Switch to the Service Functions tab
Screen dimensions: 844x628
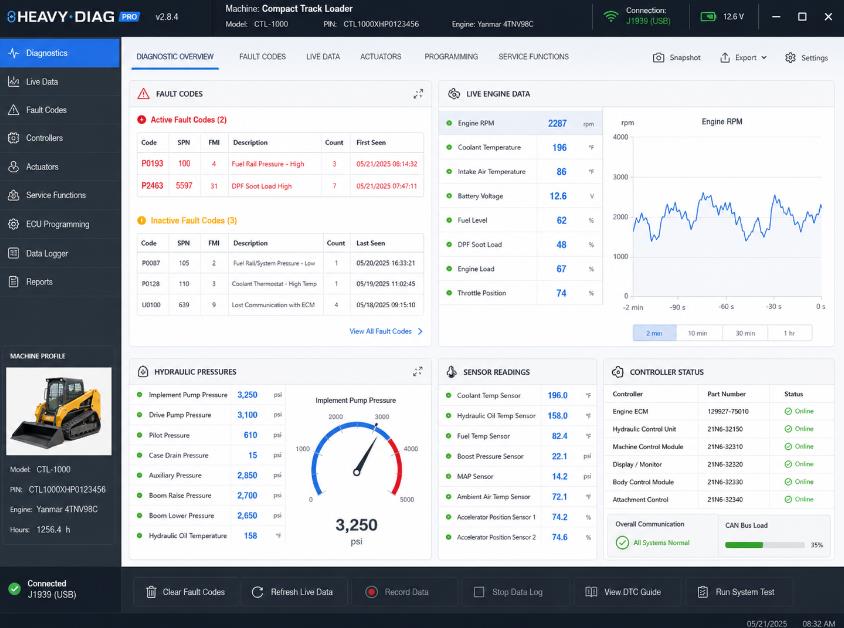point(533,57)
